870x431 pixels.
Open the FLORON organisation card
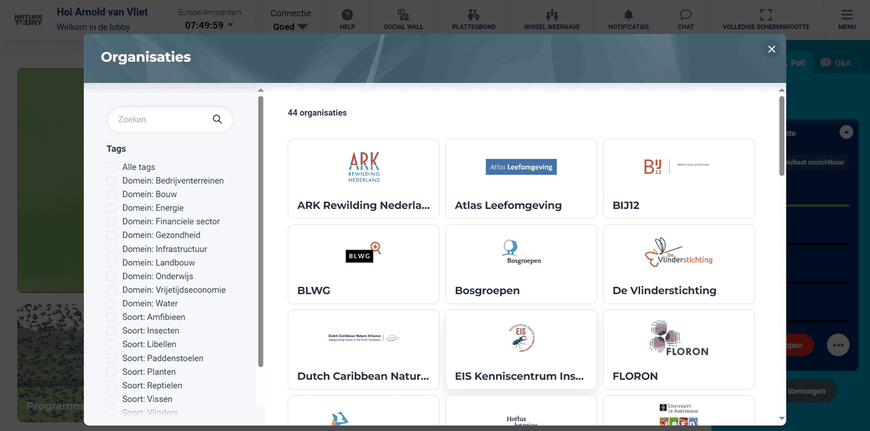click(679, 349)
